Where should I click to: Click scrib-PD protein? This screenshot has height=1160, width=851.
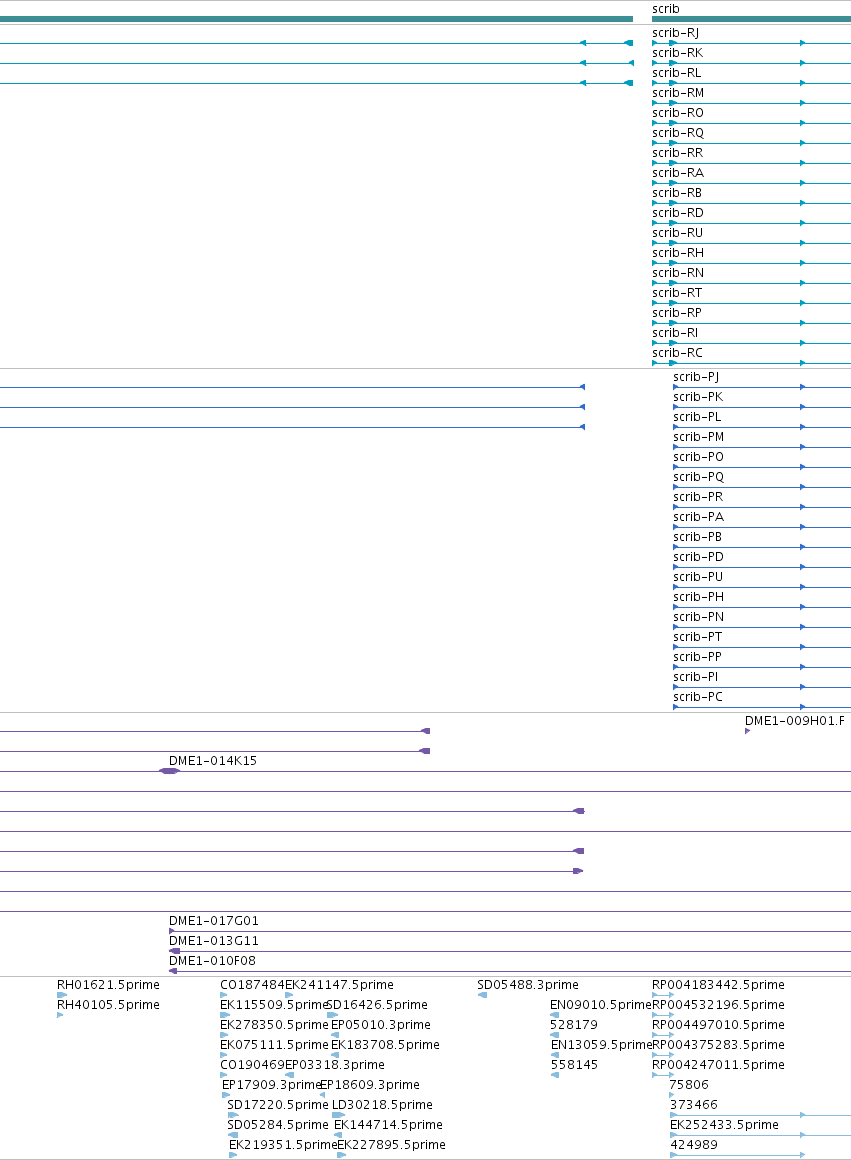(699, 556)
